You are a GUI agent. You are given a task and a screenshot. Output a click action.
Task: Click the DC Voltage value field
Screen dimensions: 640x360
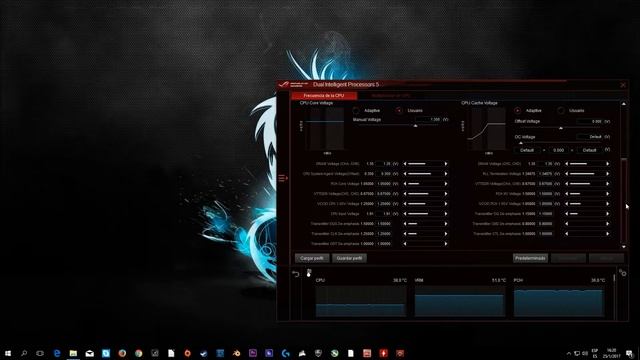point(590,137)
